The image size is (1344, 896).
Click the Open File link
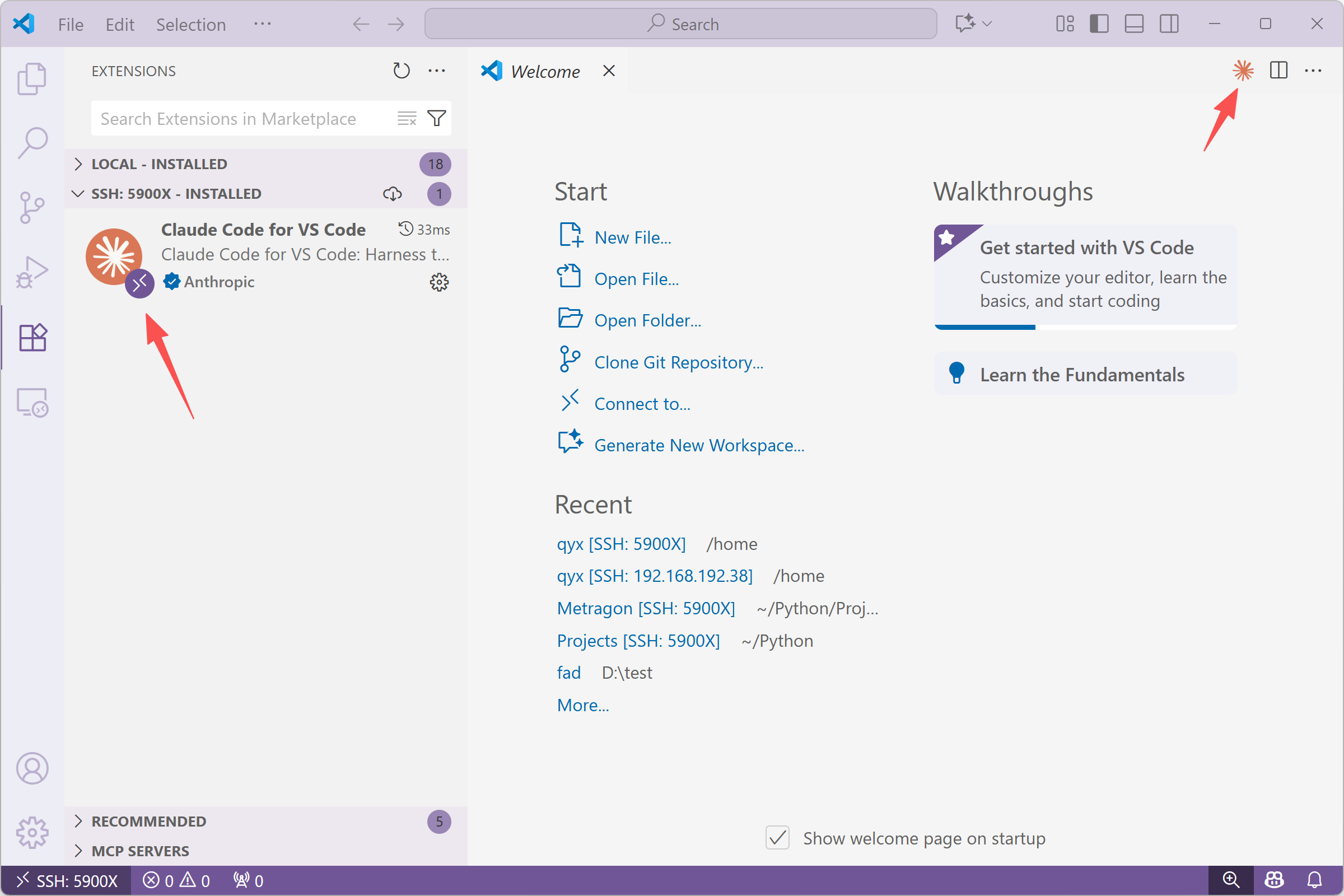tap(637, 279)
